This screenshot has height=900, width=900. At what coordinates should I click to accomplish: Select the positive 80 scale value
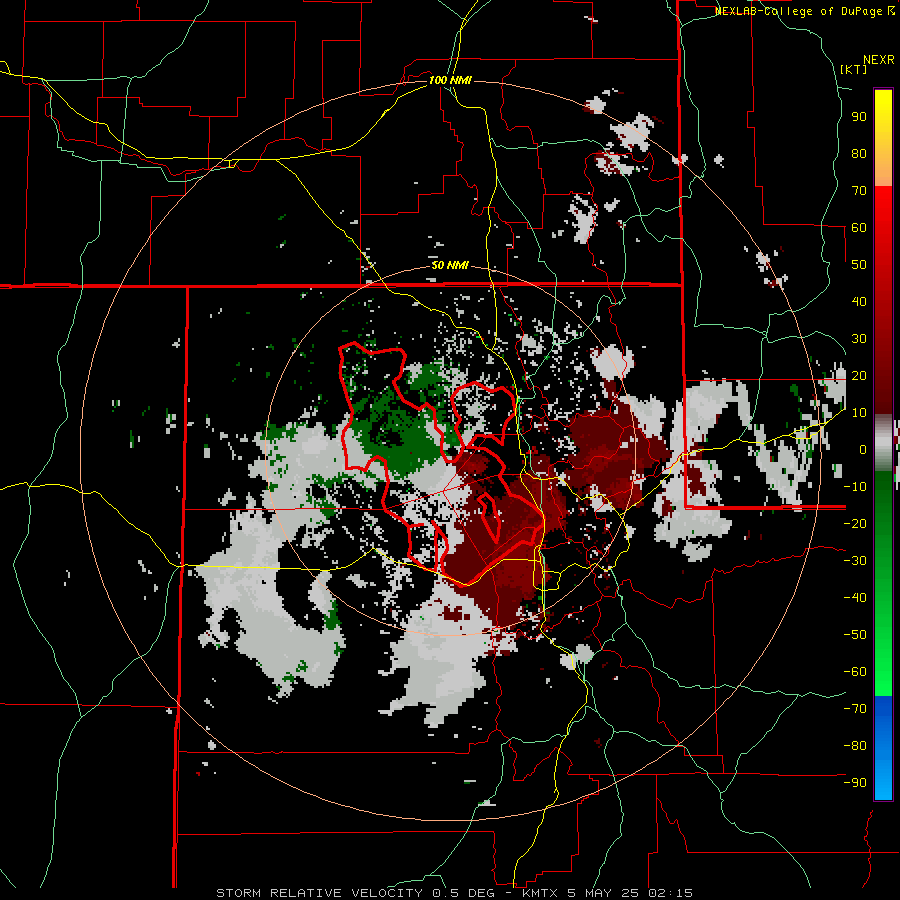(859, 154)
